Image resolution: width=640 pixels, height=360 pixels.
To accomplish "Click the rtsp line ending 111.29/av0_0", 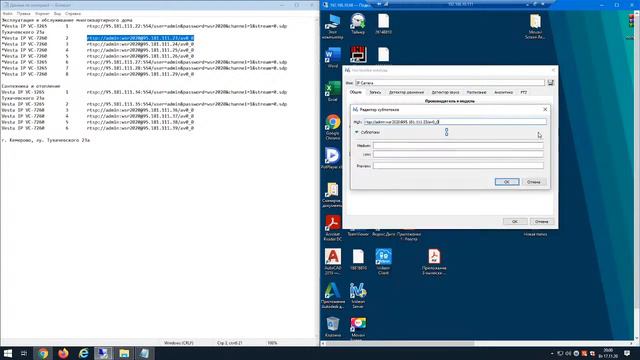I will point(140,74).
